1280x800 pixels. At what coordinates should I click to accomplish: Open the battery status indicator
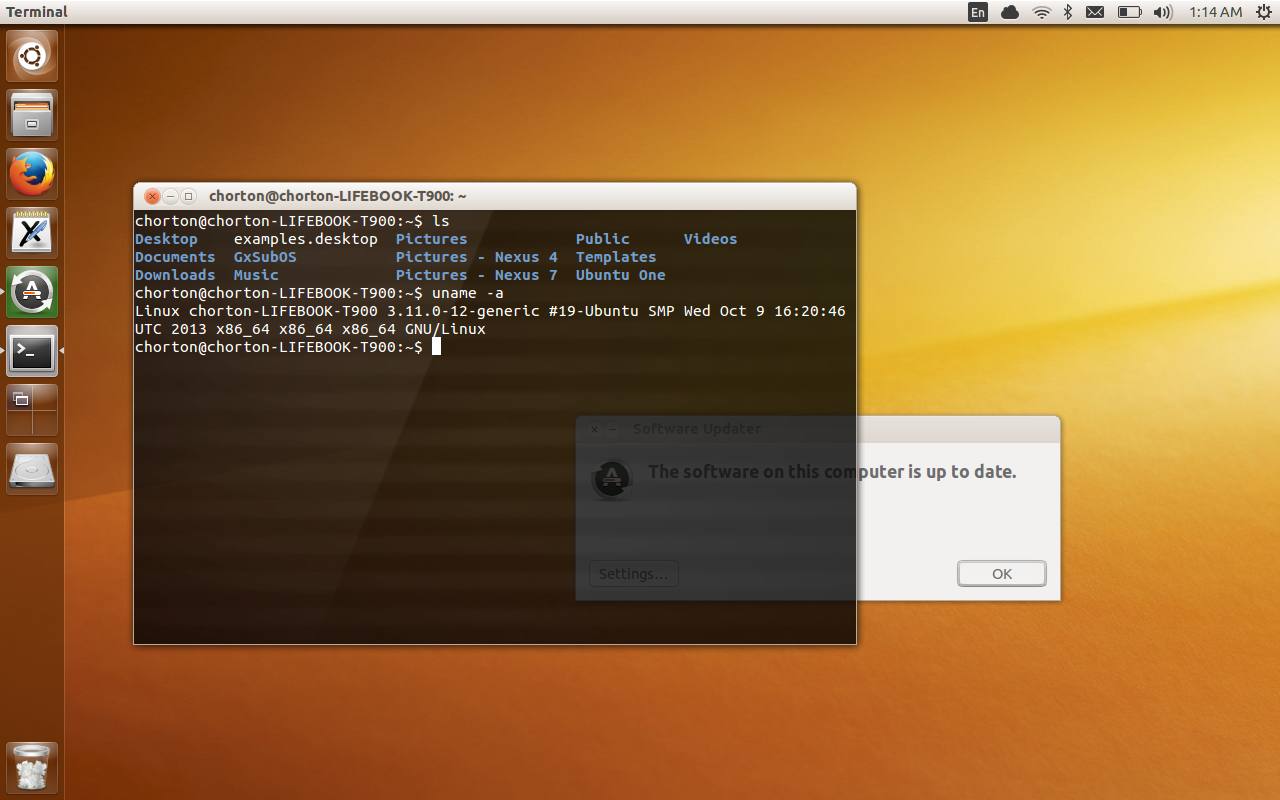point(1129,12)
